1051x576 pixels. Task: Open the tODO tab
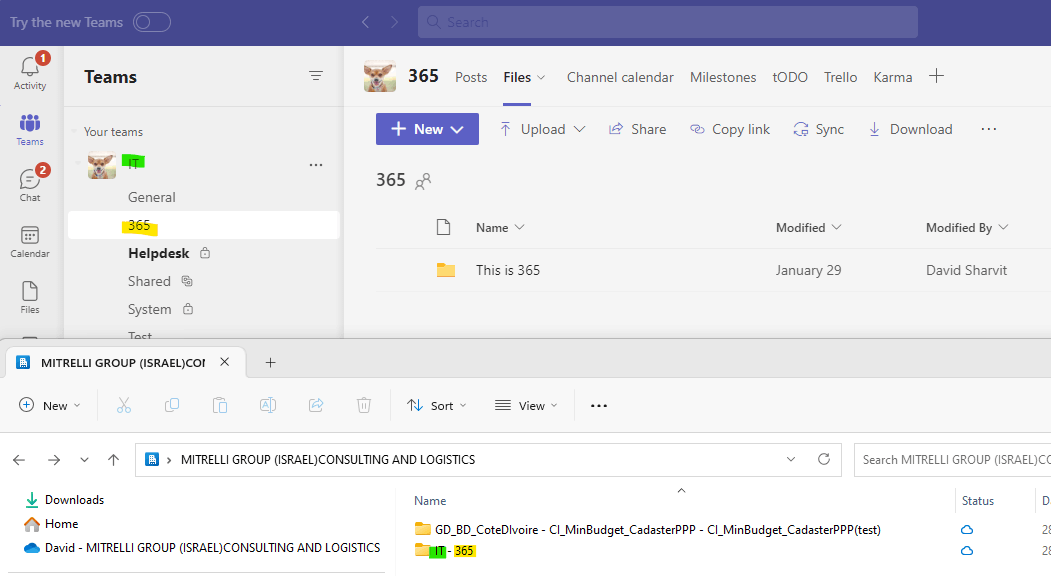pos(790,77)
